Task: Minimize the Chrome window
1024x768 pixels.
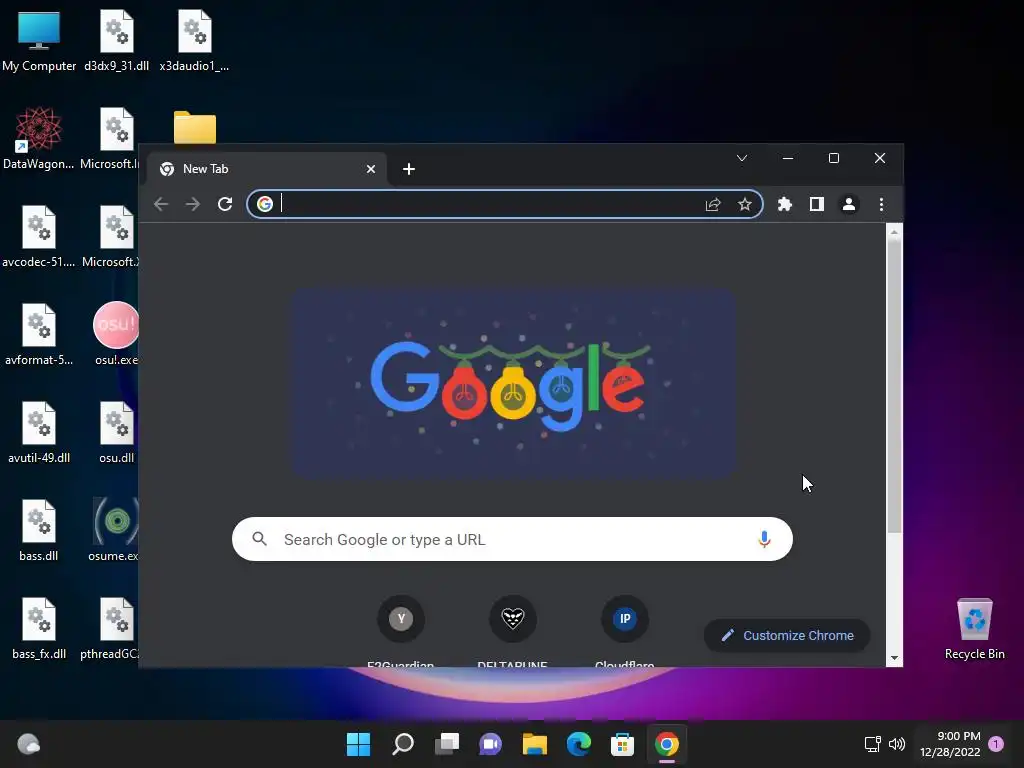Action: pyautogui.click(x=788, y=158)
